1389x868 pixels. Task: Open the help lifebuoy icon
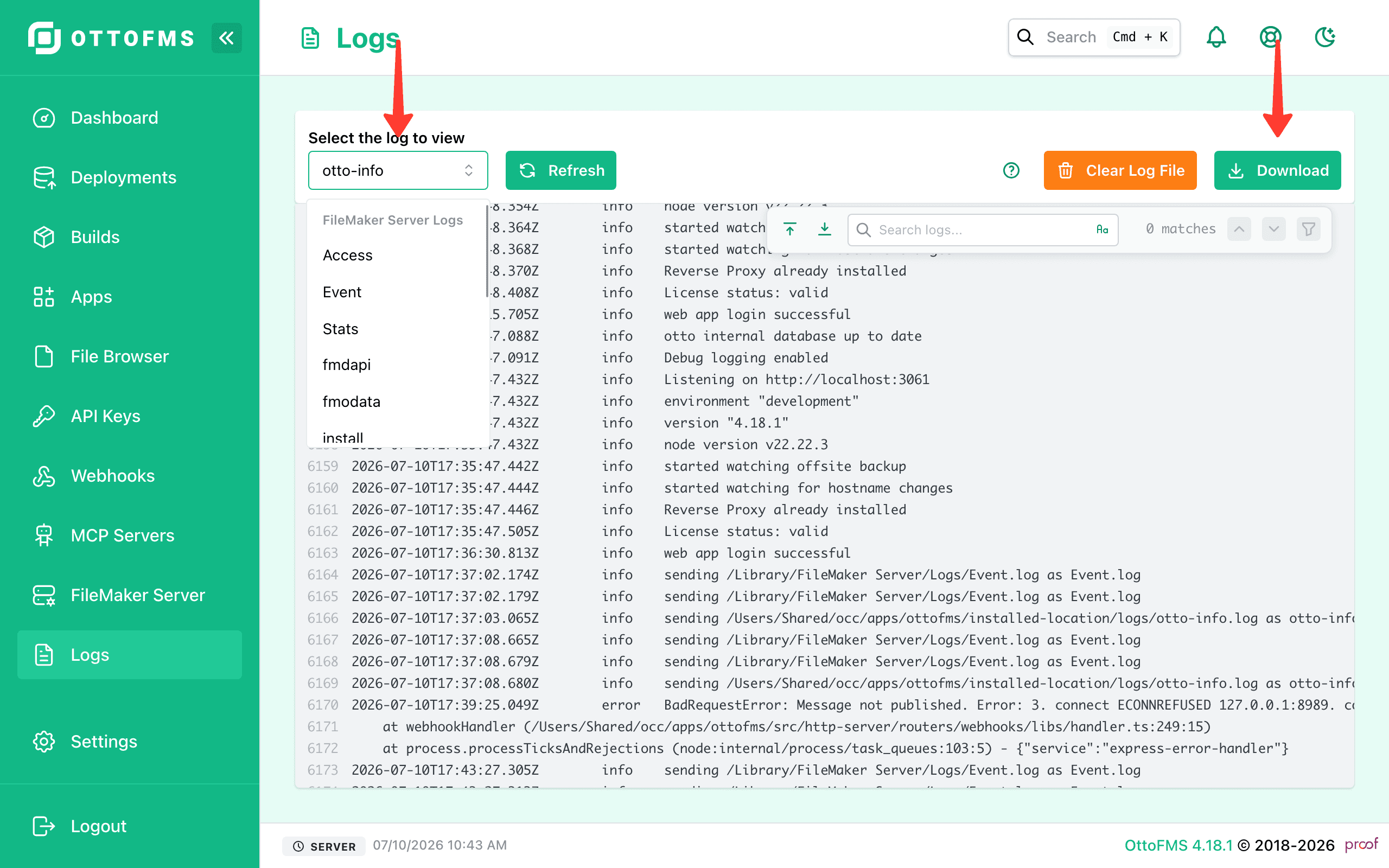pyautogui.click(x=1270, y=37)
